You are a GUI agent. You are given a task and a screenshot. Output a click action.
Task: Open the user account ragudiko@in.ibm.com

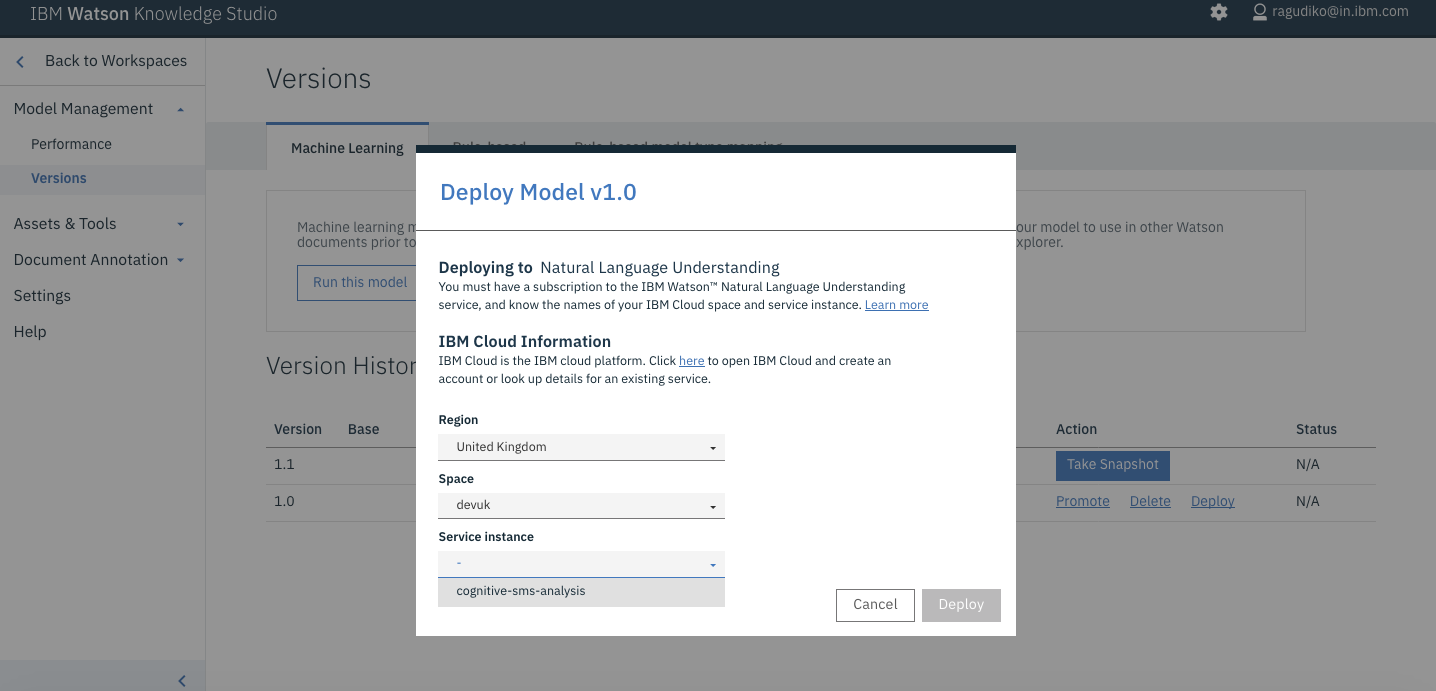pos(1330,12)
